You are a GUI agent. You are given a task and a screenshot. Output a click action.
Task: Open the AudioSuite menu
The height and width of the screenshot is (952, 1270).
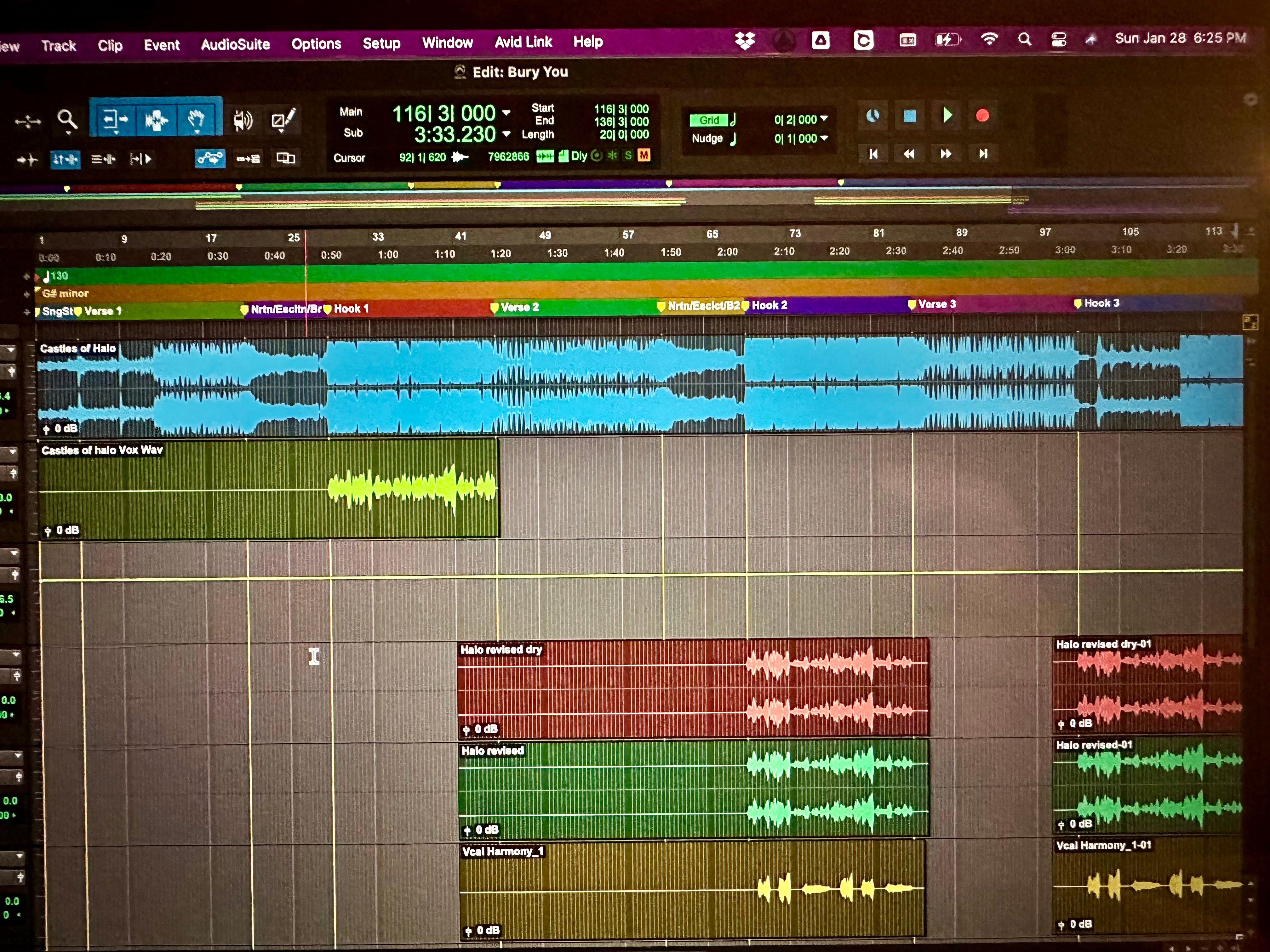pos(235,44)
